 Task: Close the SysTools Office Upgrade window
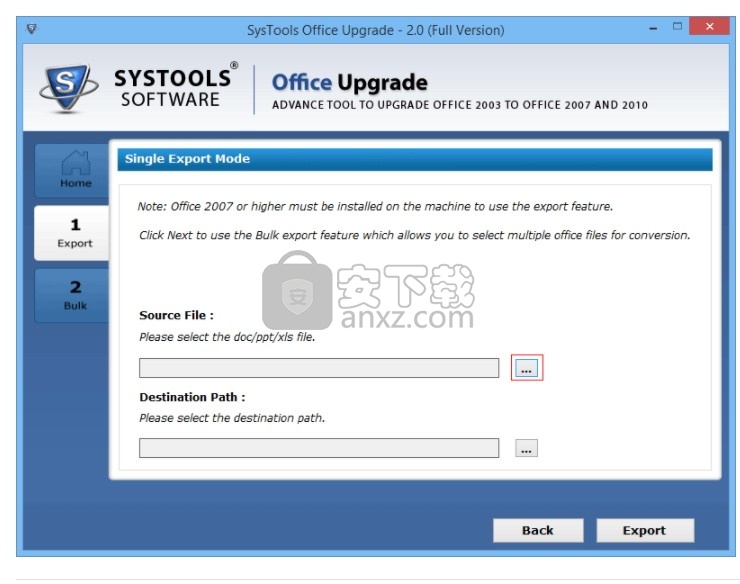click(709, 26)
